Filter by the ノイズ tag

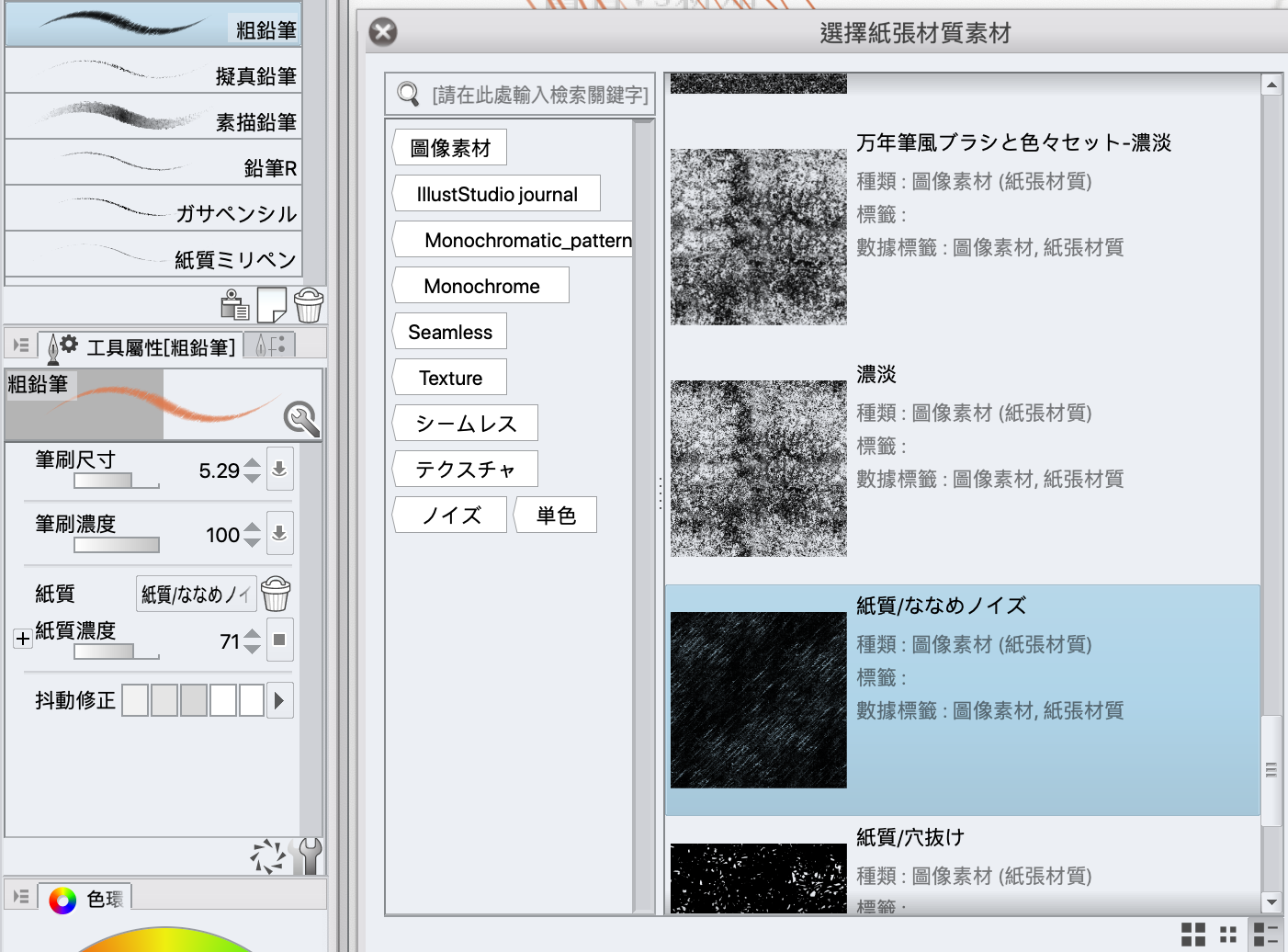[450, 516]
